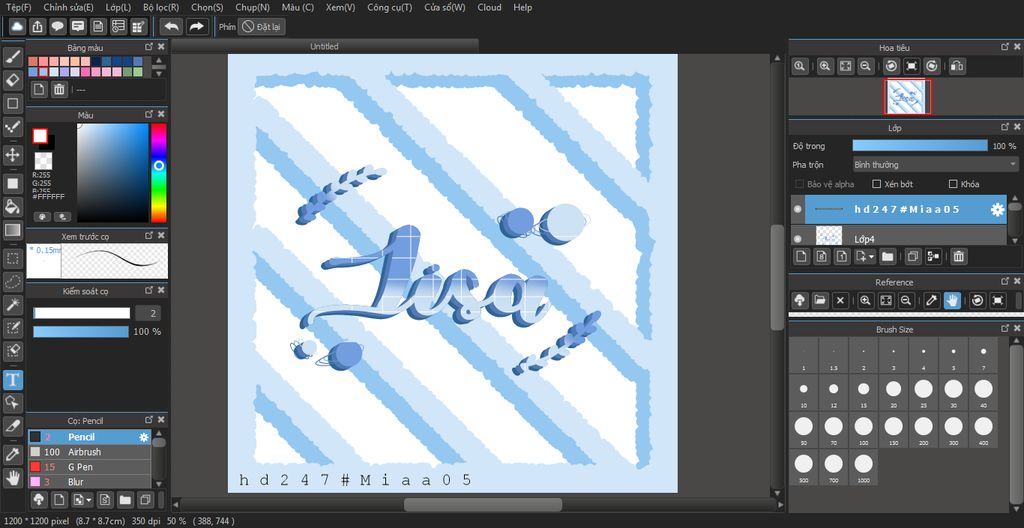The image size is (1024, 528).
Task: Open settings gear of hd247#Miaa05 layer
Action: 997,209
